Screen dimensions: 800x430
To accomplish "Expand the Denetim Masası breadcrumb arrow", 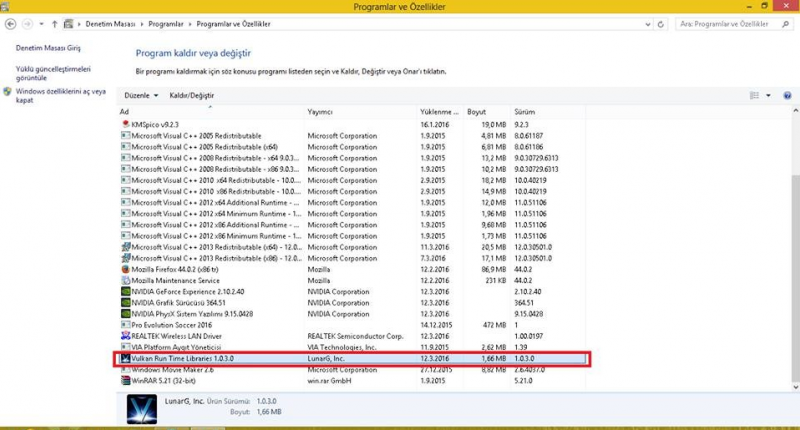I will 142,24.
